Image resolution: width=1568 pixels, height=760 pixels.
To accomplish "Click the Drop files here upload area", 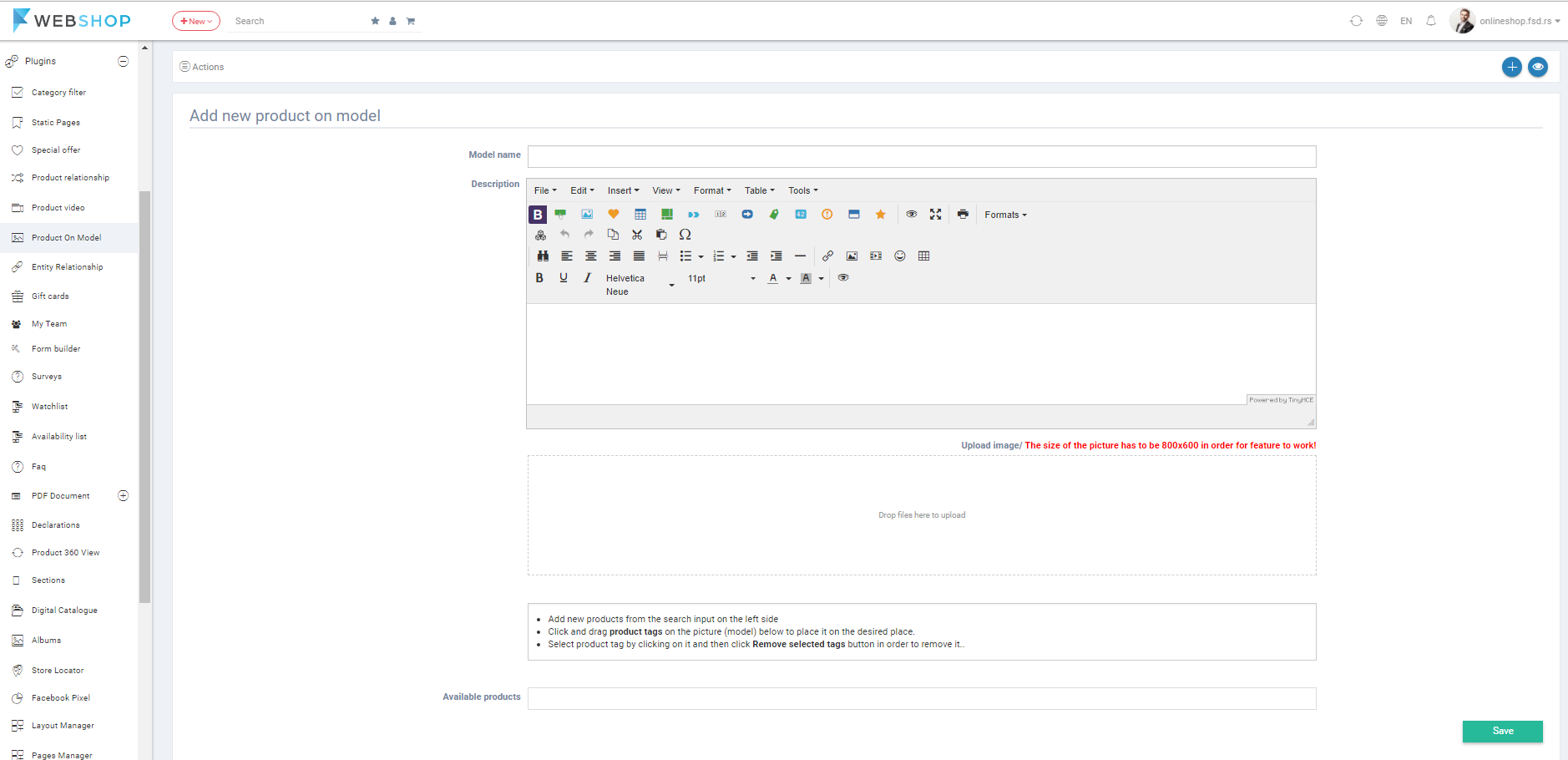I will (922, 515).
